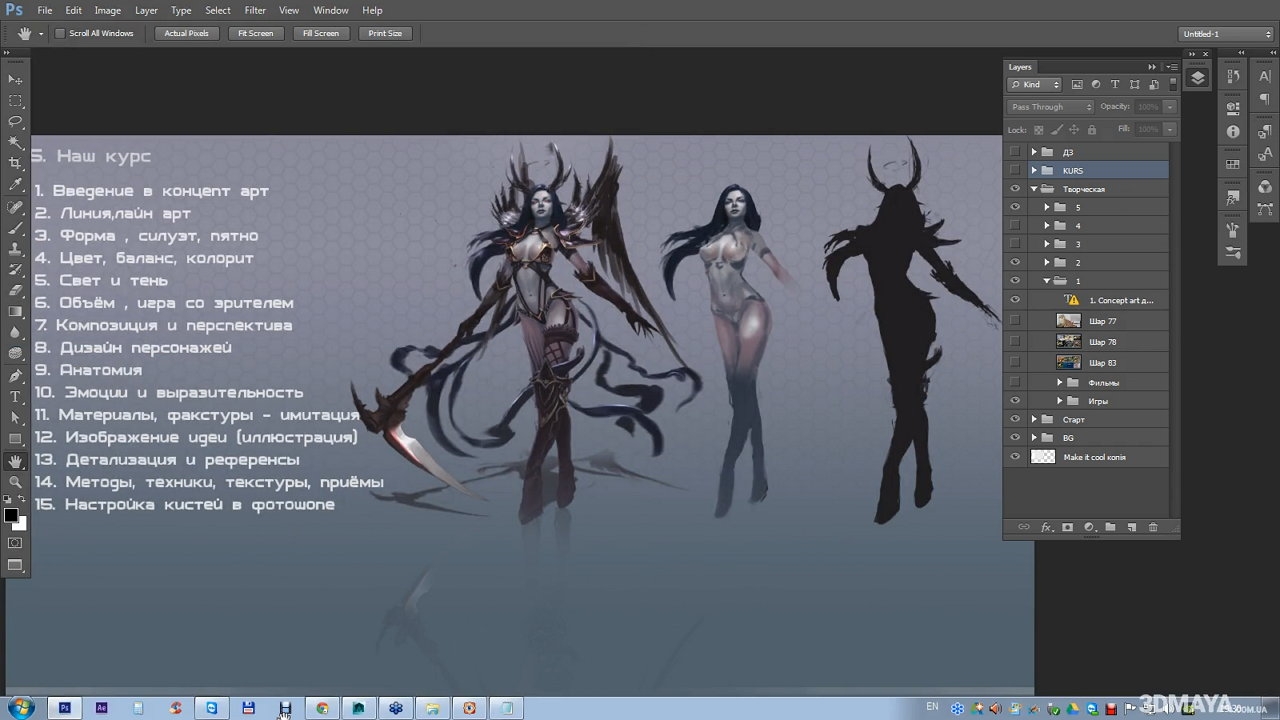Select the Path Selection tool
1280x720 pixels.
click(x=15, y=418)
